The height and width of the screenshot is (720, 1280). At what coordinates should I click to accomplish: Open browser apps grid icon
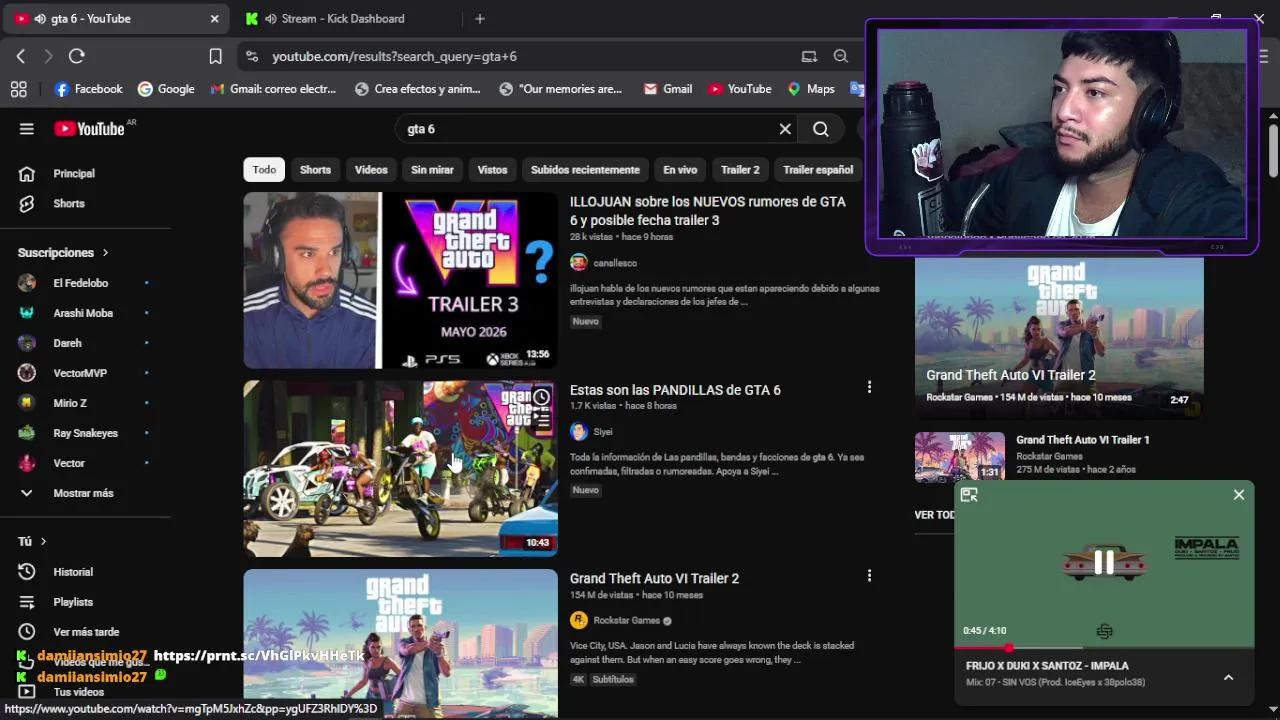(18, 89)
